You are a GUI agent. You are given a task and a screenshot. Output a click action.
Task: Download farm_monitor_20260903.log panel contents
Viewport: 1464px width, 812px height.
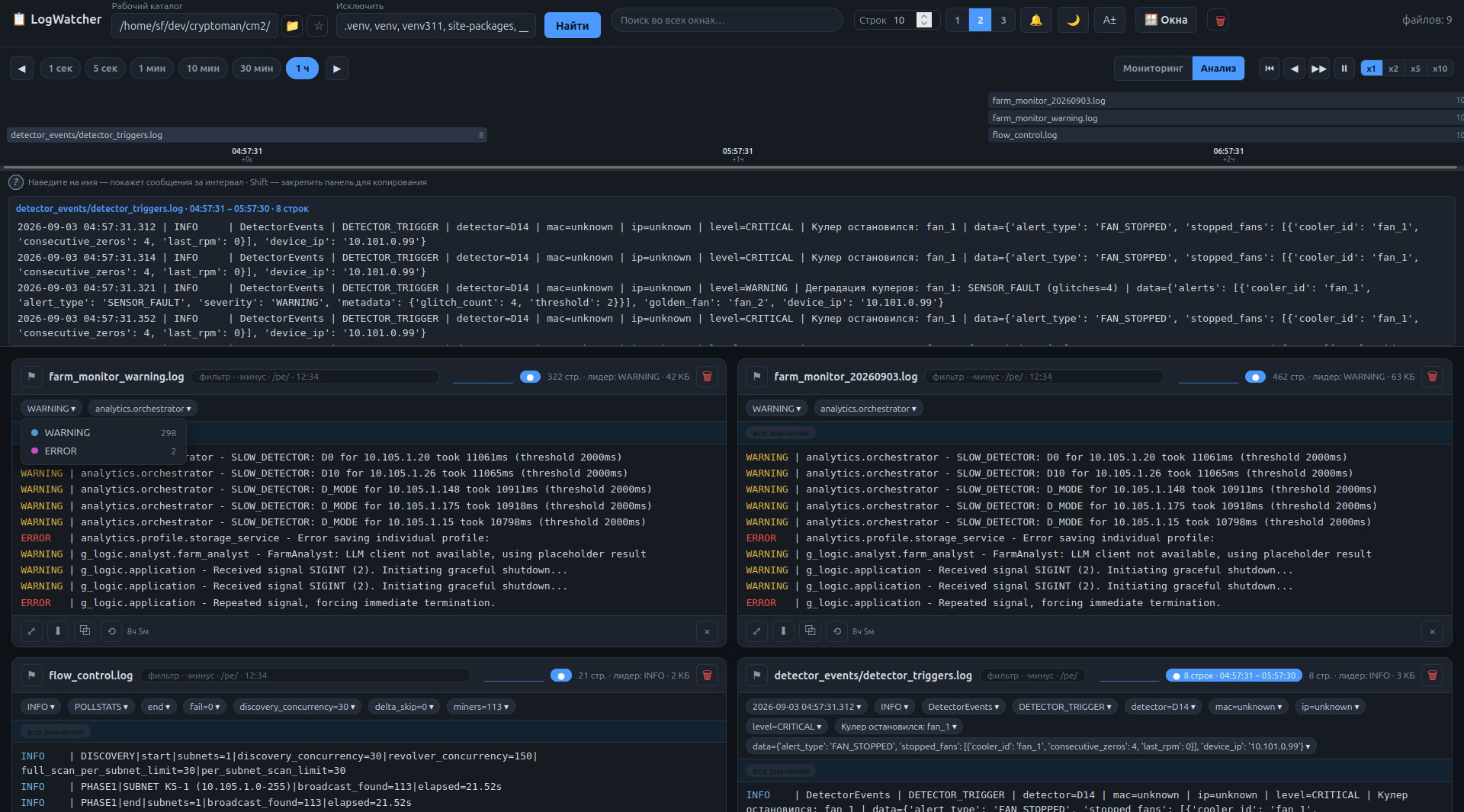(782, 631)
